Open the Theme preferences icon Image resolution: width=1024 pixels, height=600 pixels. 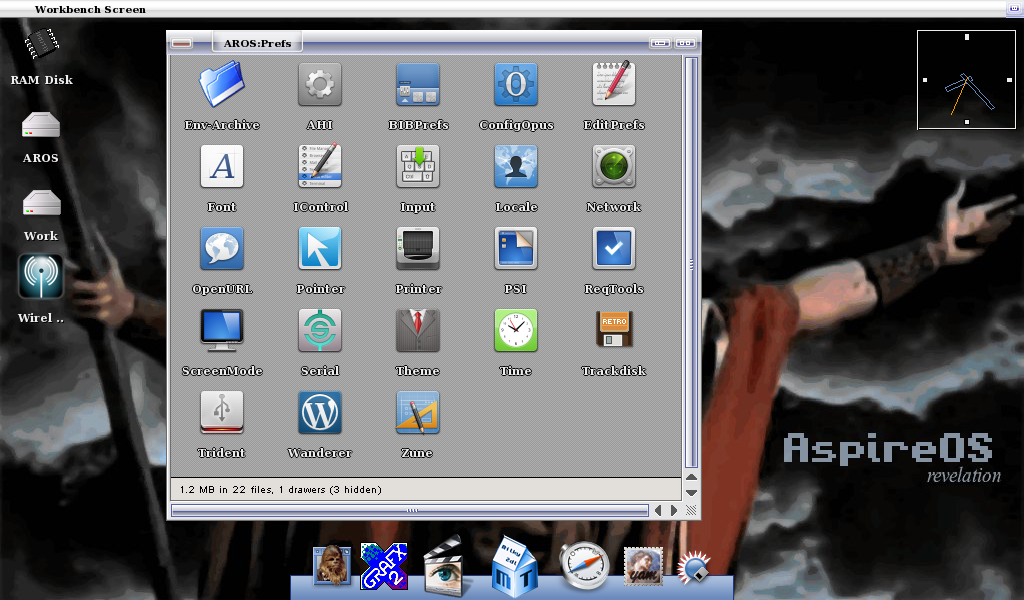pyautogui.click(x=417, y=331)
